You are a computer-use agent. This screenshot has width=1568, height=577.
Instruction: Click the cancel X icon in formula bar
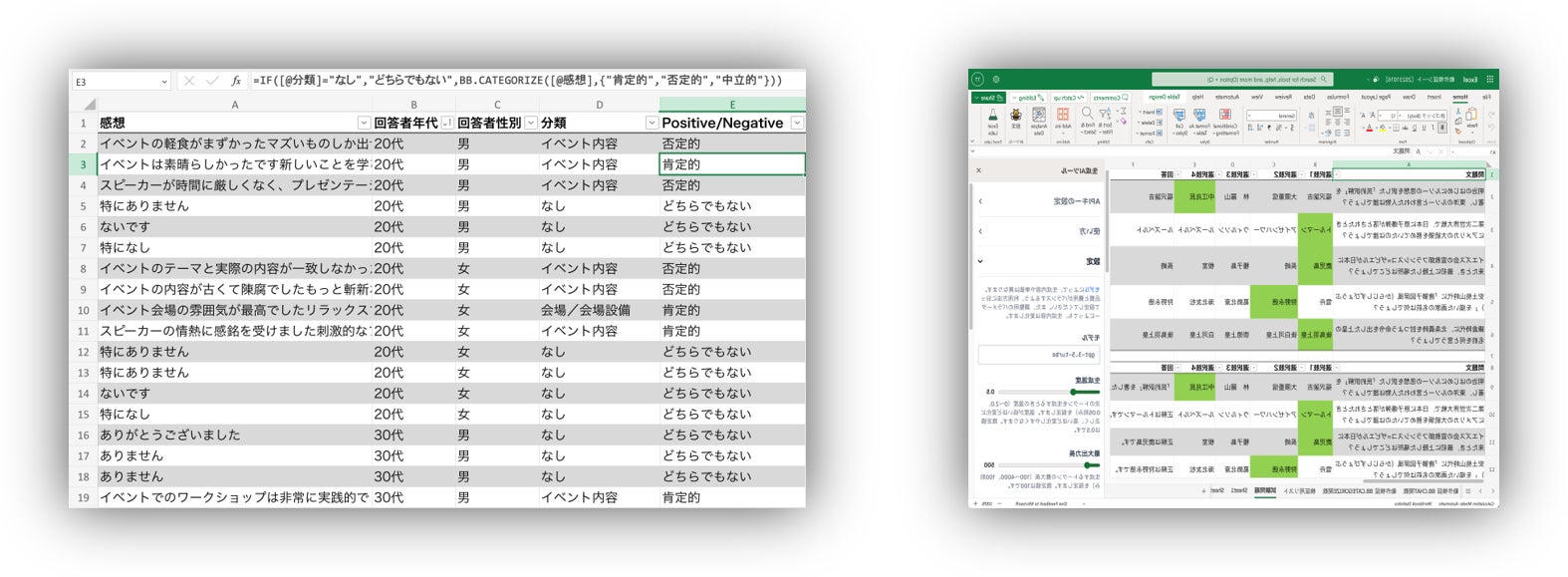(x=189, y=81)
